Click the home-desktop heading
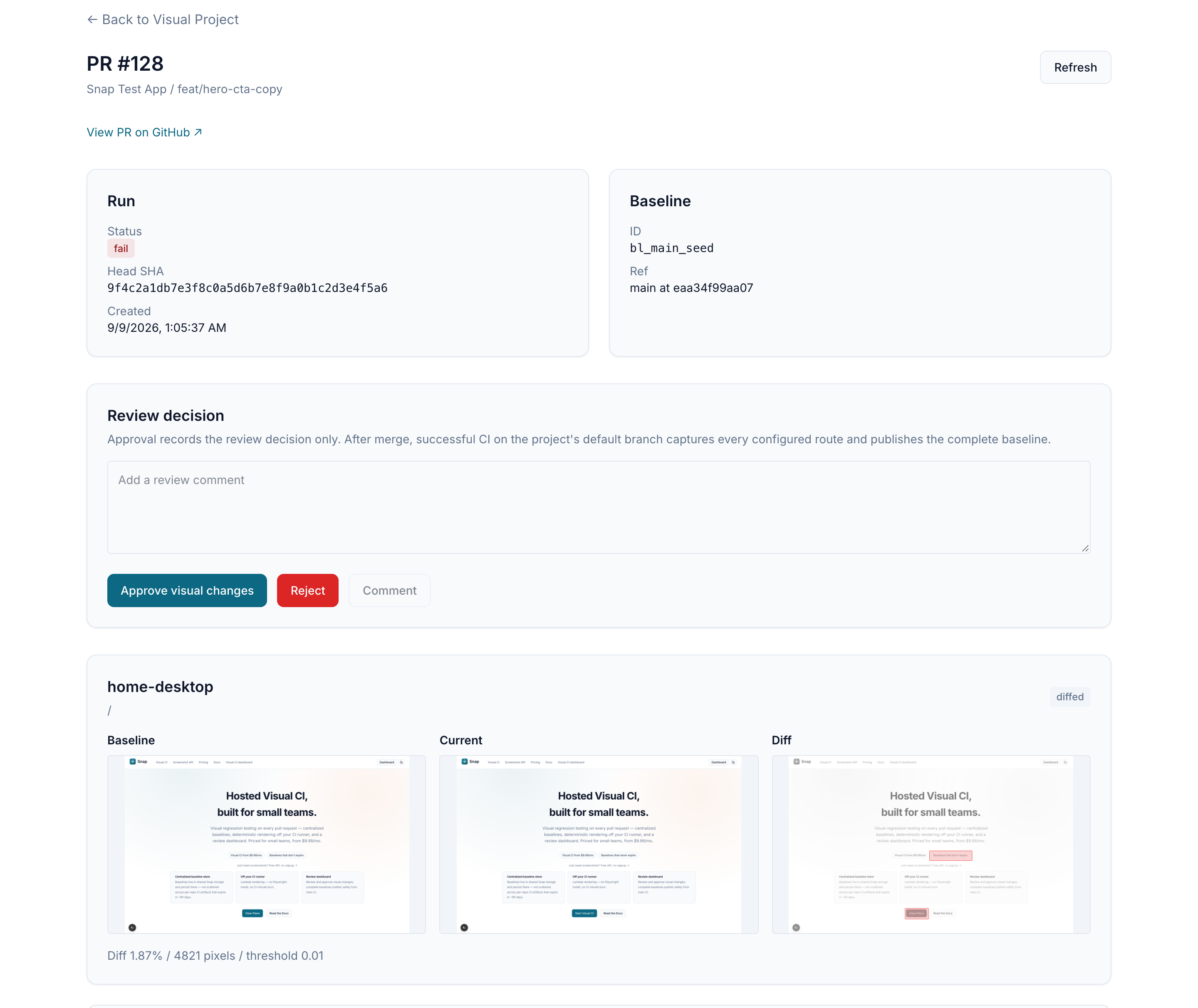Viewport: 1198px width, 1008px height. [x=160, y=686]
